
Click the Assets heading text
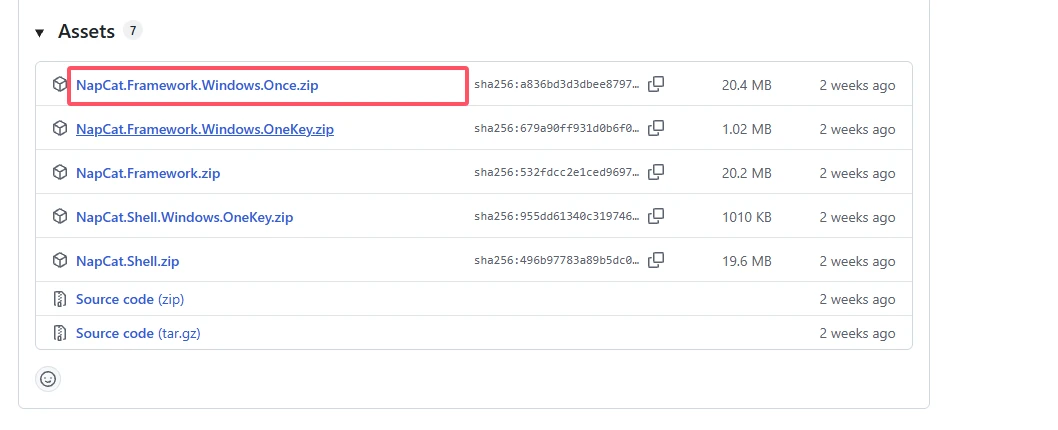(86, 31)
